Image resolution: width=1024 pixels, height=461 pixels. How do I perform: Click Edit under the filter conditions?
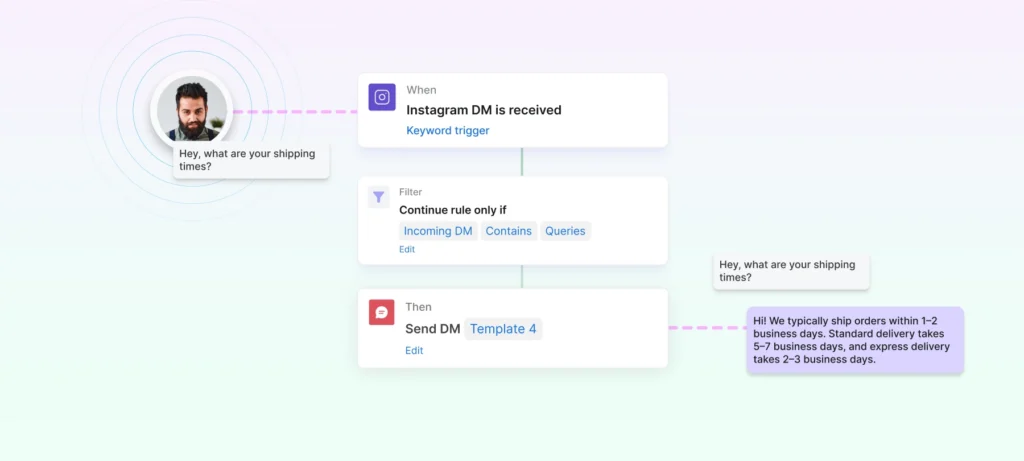(x=407, y=250)
